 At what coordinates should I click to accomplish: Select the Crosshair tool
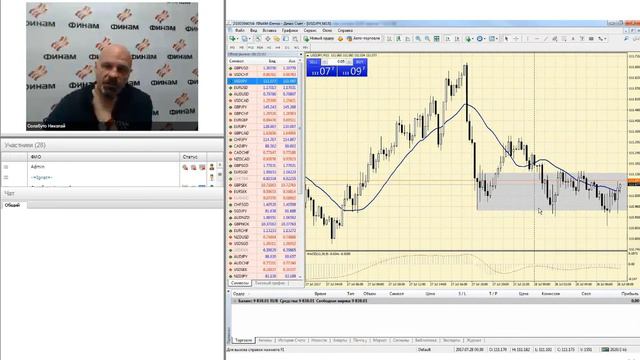coord(516,39)
